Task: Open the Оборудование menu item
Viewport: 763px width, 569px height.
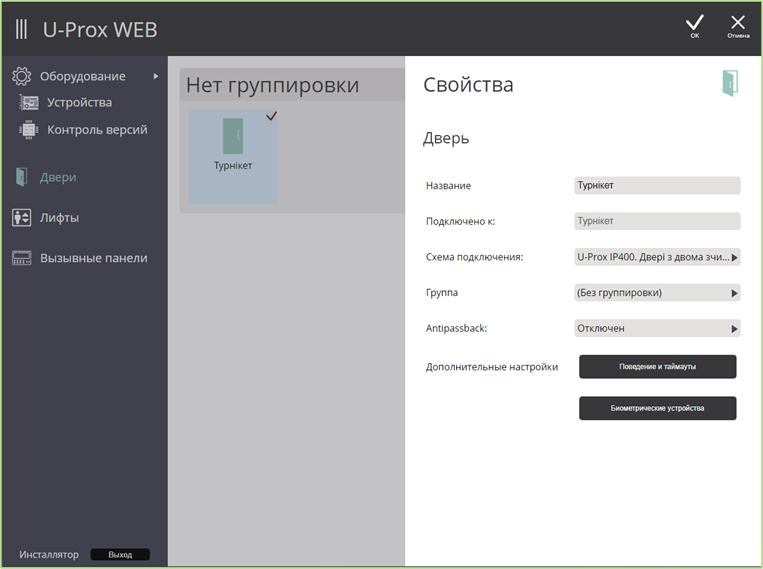Action: tap(83, 76)
